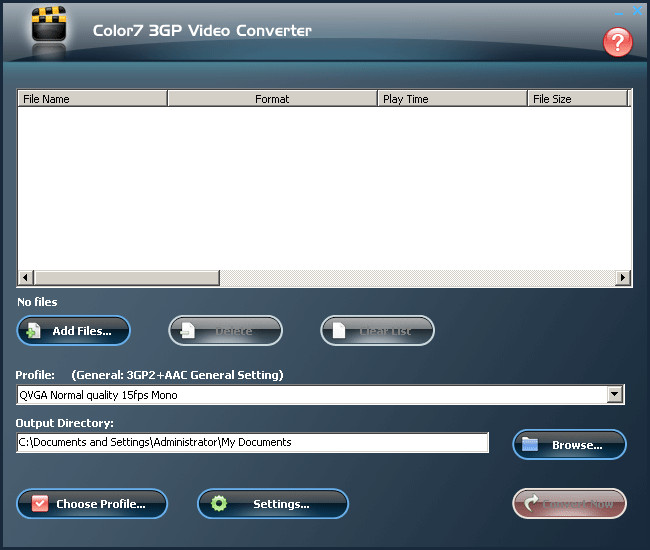650x550 pixels.
Task: Close the converter window
Action: click(x=637, y=11)
